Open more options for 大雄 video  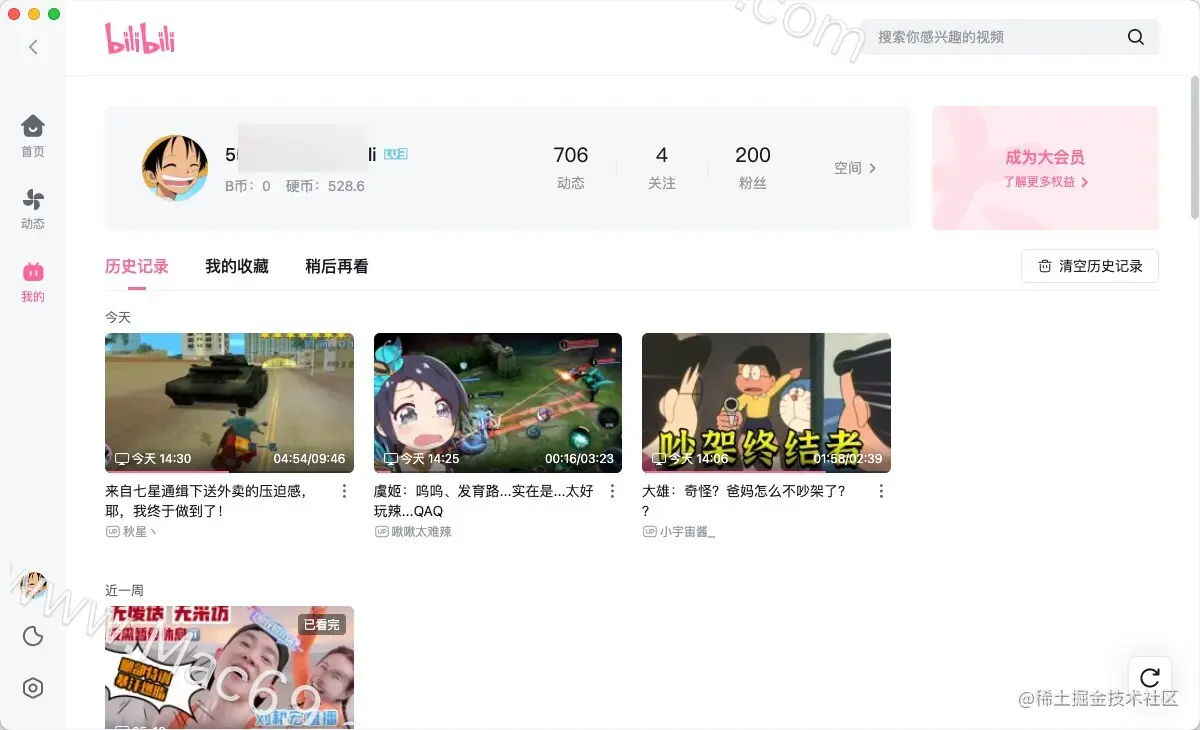(881, 491)
